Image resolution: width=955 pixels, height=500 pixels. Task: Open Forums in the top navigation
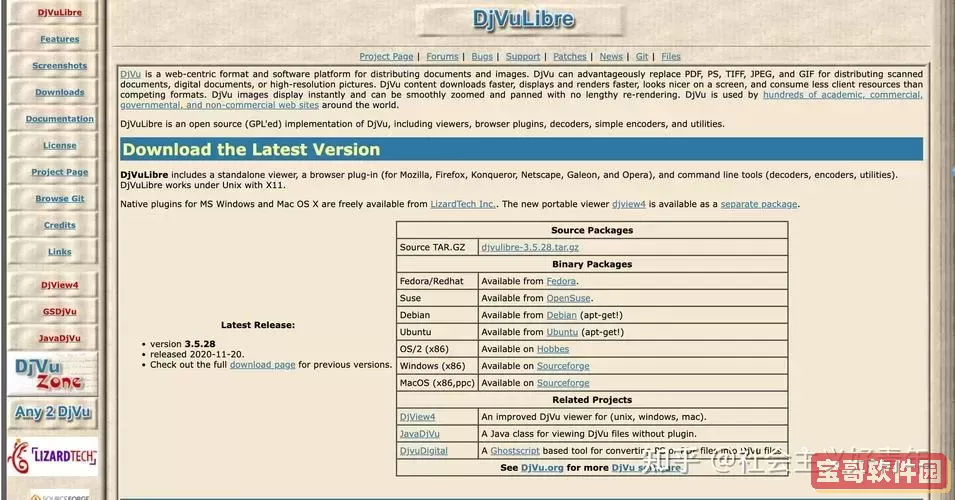tap(442, 57)
